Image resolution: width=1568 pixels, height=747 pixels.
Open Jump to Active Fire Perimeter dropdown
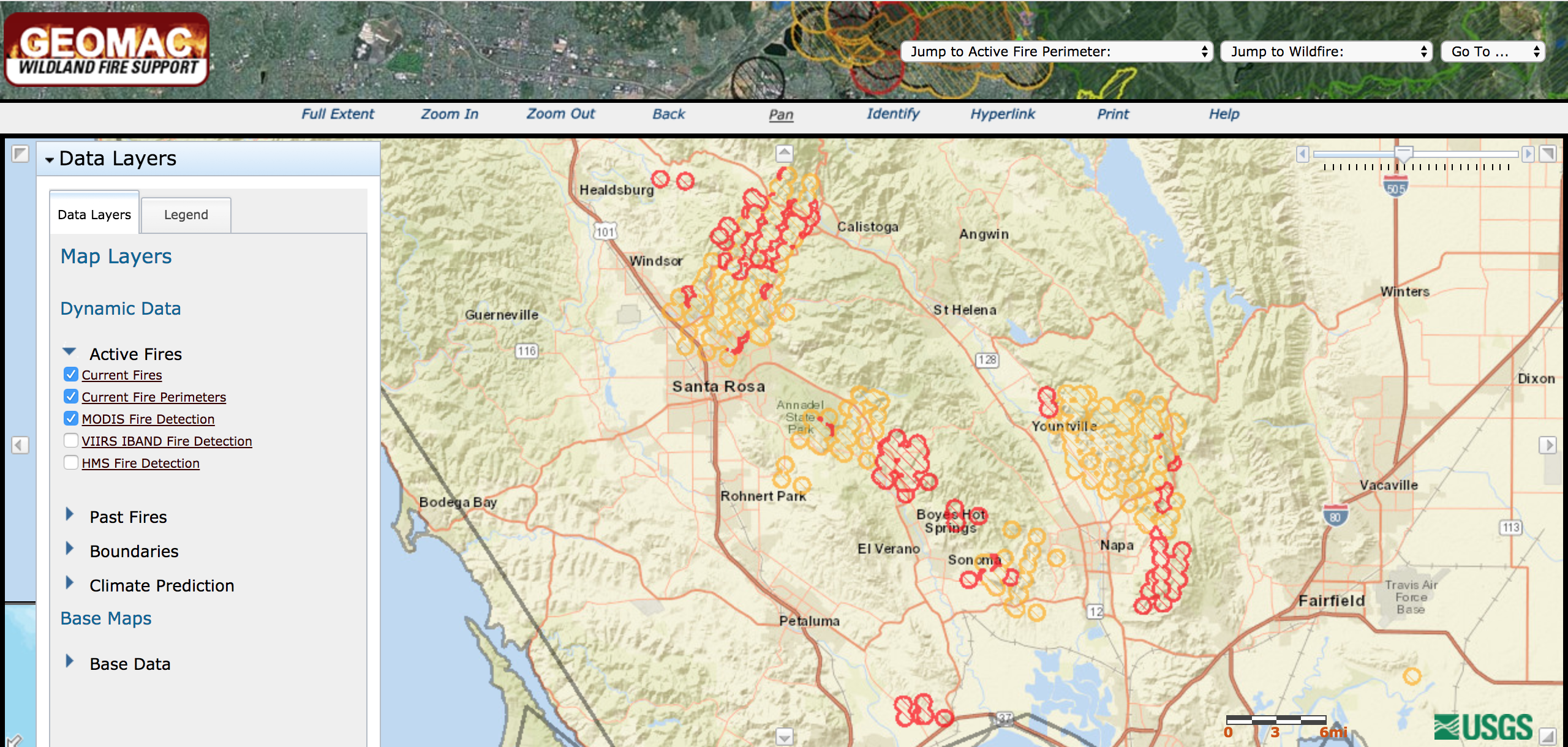pyautogui.click(x=1057, y=52)
